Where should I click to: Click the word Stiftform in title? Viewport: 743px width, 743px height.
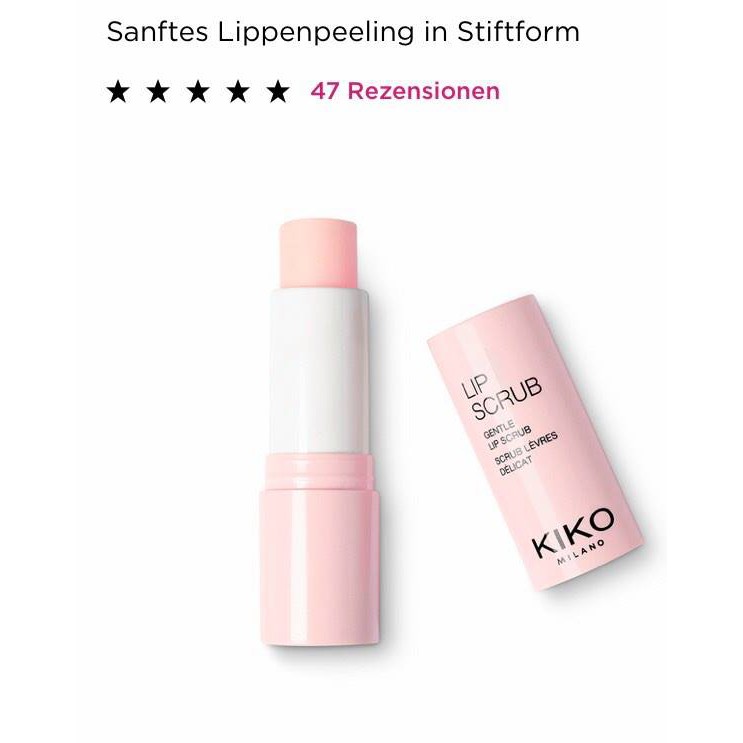(x=518, y=32)
